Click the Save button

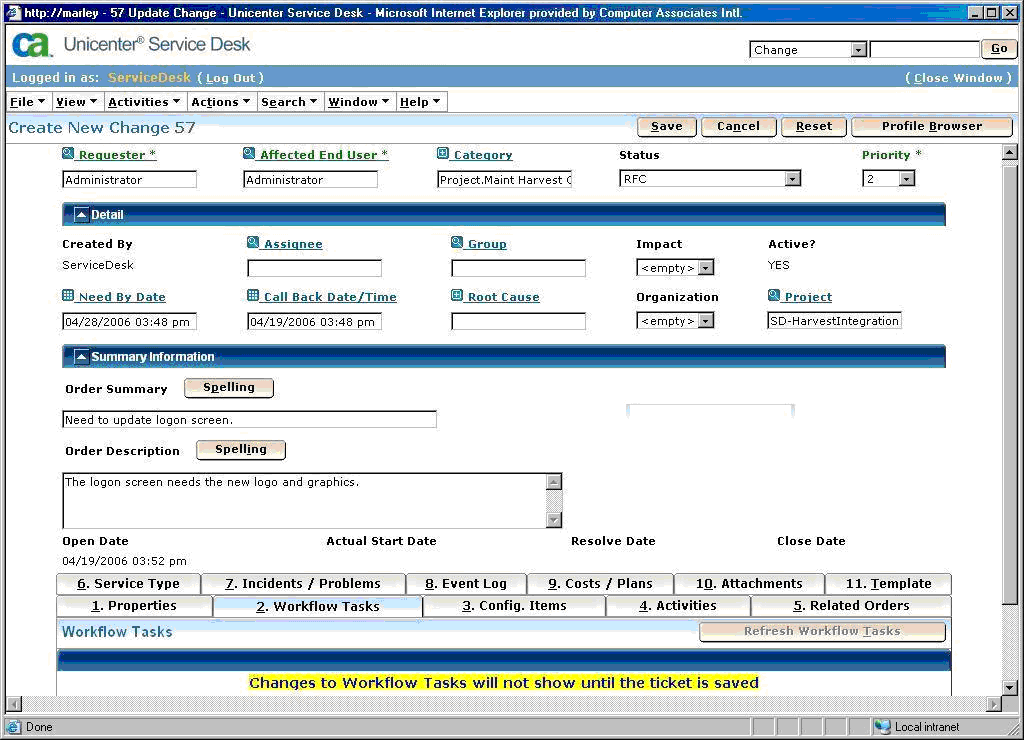point(665,127)
